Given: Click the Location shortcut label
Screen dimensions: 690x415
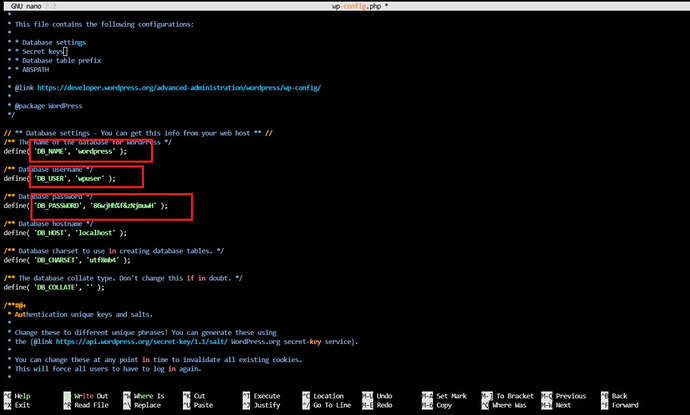Looking at the screenshot, I should click(x=328, y=396).
